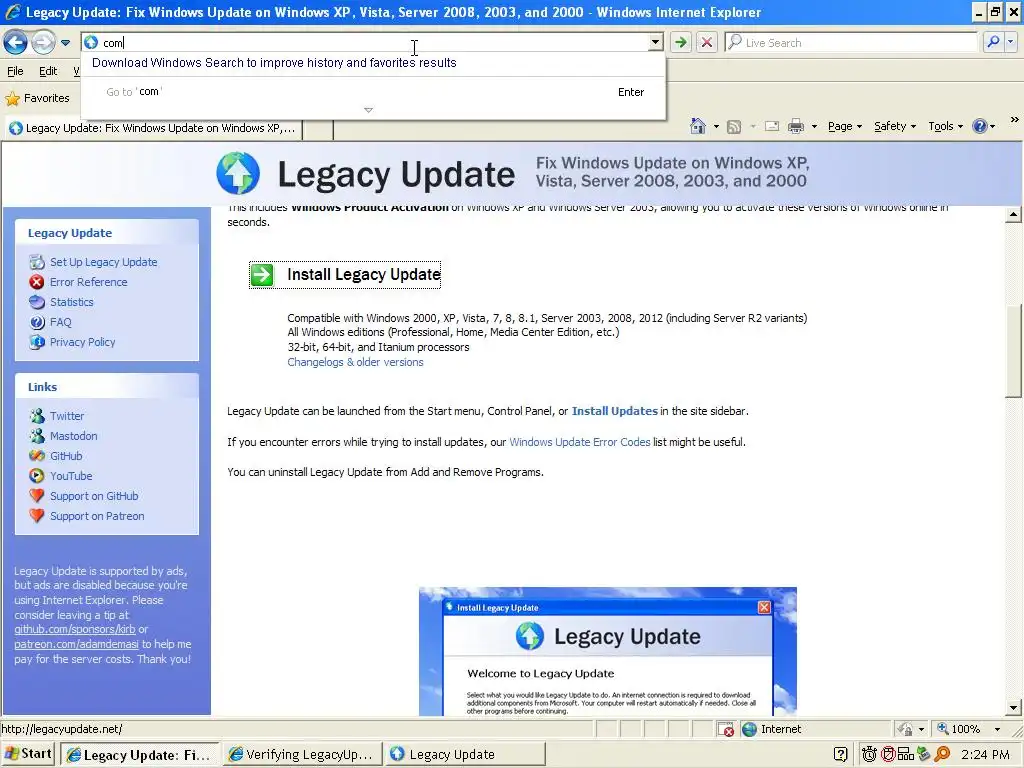Click github.com/sponsors/kirb link
The image size is (1024, 768).
tap(74, 630)
